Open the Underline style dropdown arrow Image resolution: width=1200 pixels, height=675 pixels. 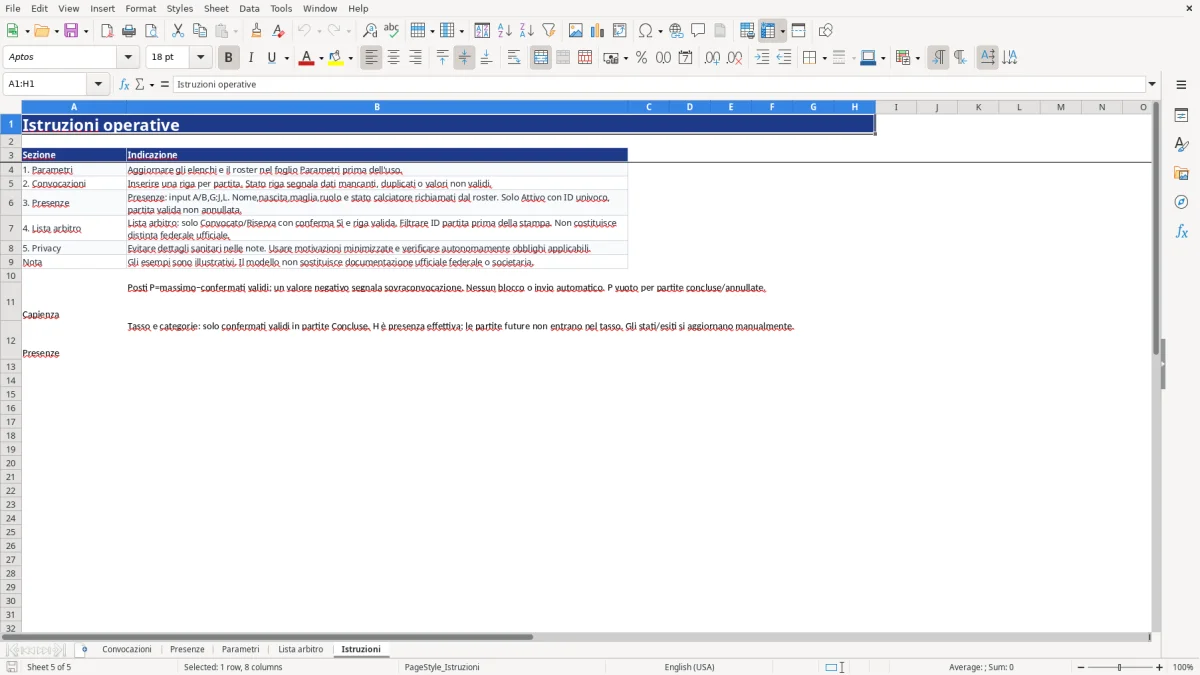point(287,58)
